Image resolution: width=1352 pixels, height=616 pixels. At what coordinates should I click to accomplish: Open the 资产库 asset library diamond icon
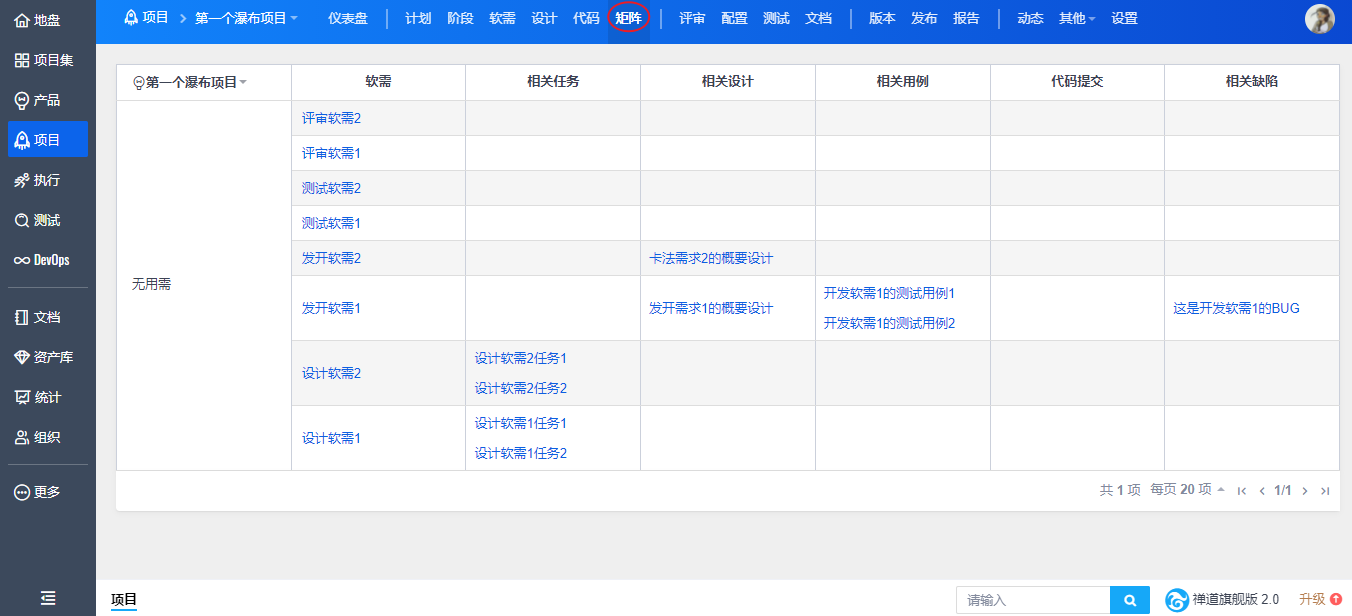[x=22, y=357]
